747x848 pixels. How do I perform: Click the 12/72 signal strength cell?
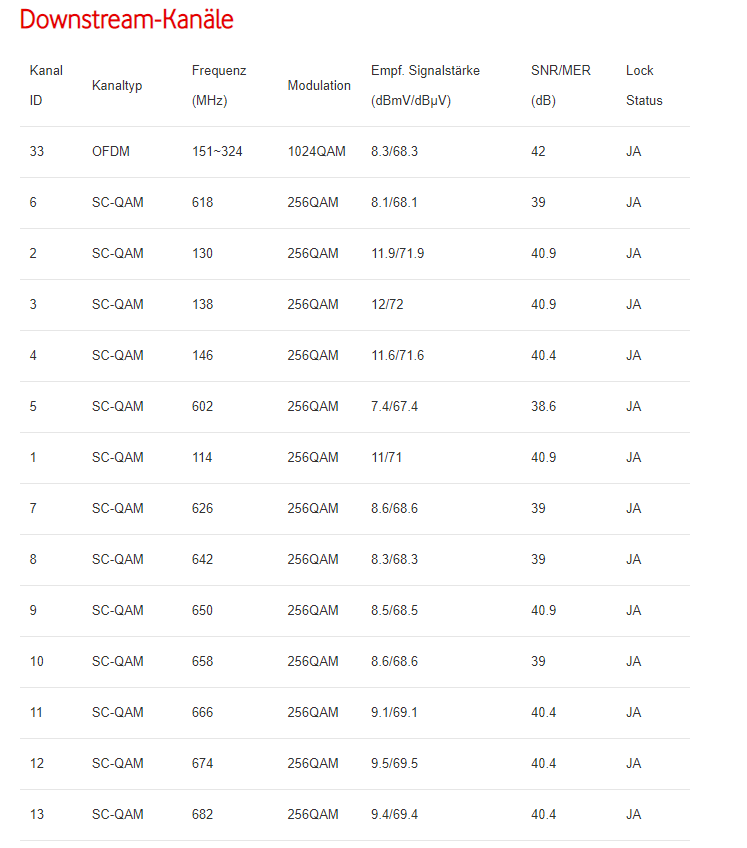click(388, 305)
